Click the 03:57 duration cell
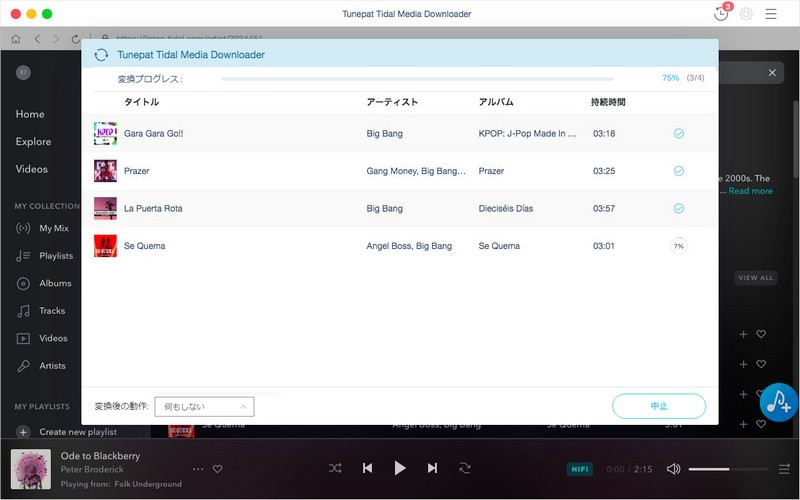 click(604, 208)
